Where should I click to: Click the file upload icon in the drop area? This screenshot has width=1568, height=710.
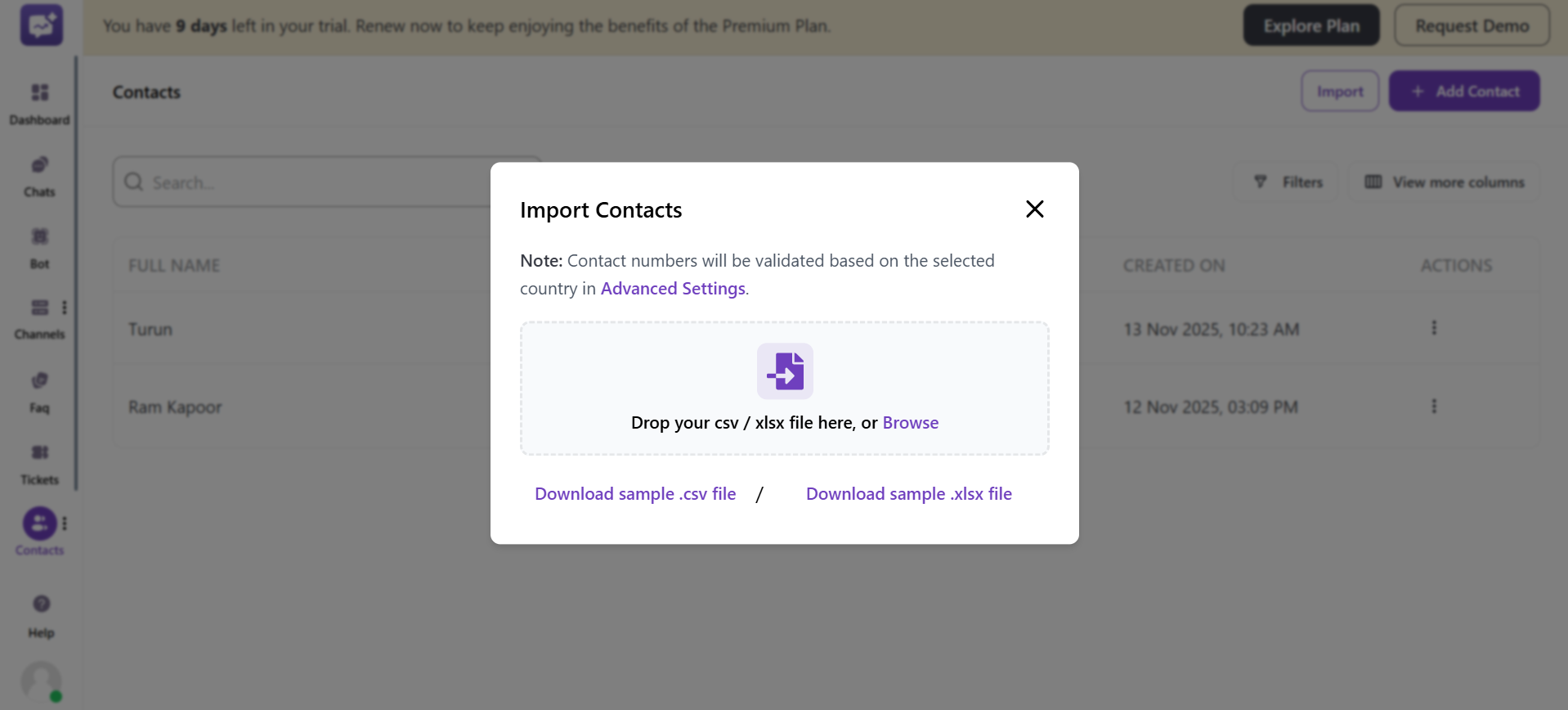click(x=784, y=371)
